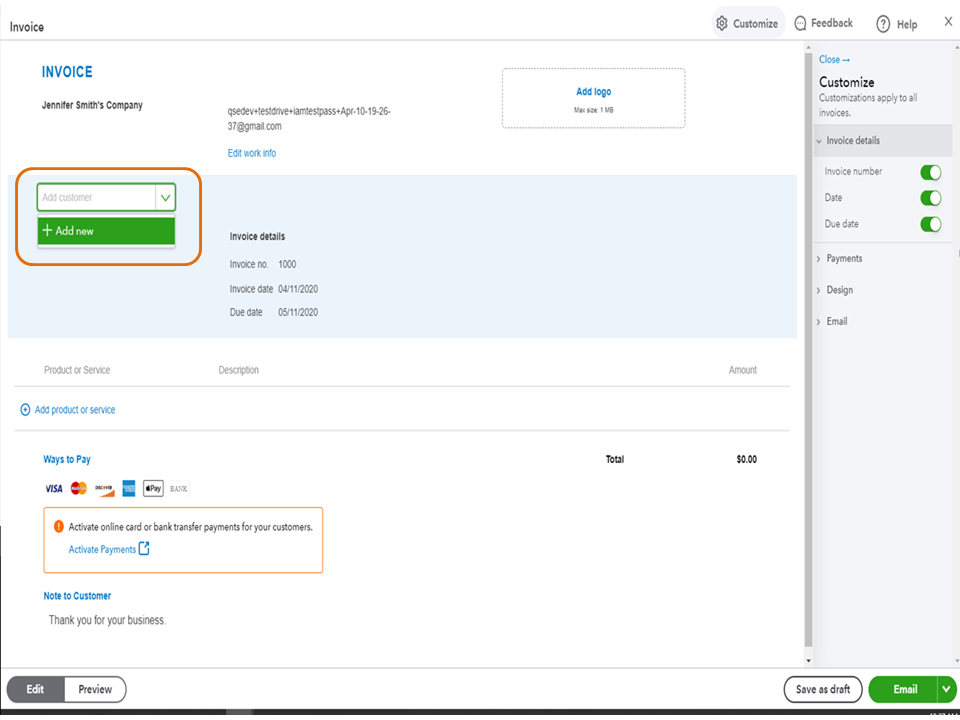Image resolution: width=960 pixels, height=720 pixels.
Task: Click the Ways to Pay heading
Action: coord(67,459)
